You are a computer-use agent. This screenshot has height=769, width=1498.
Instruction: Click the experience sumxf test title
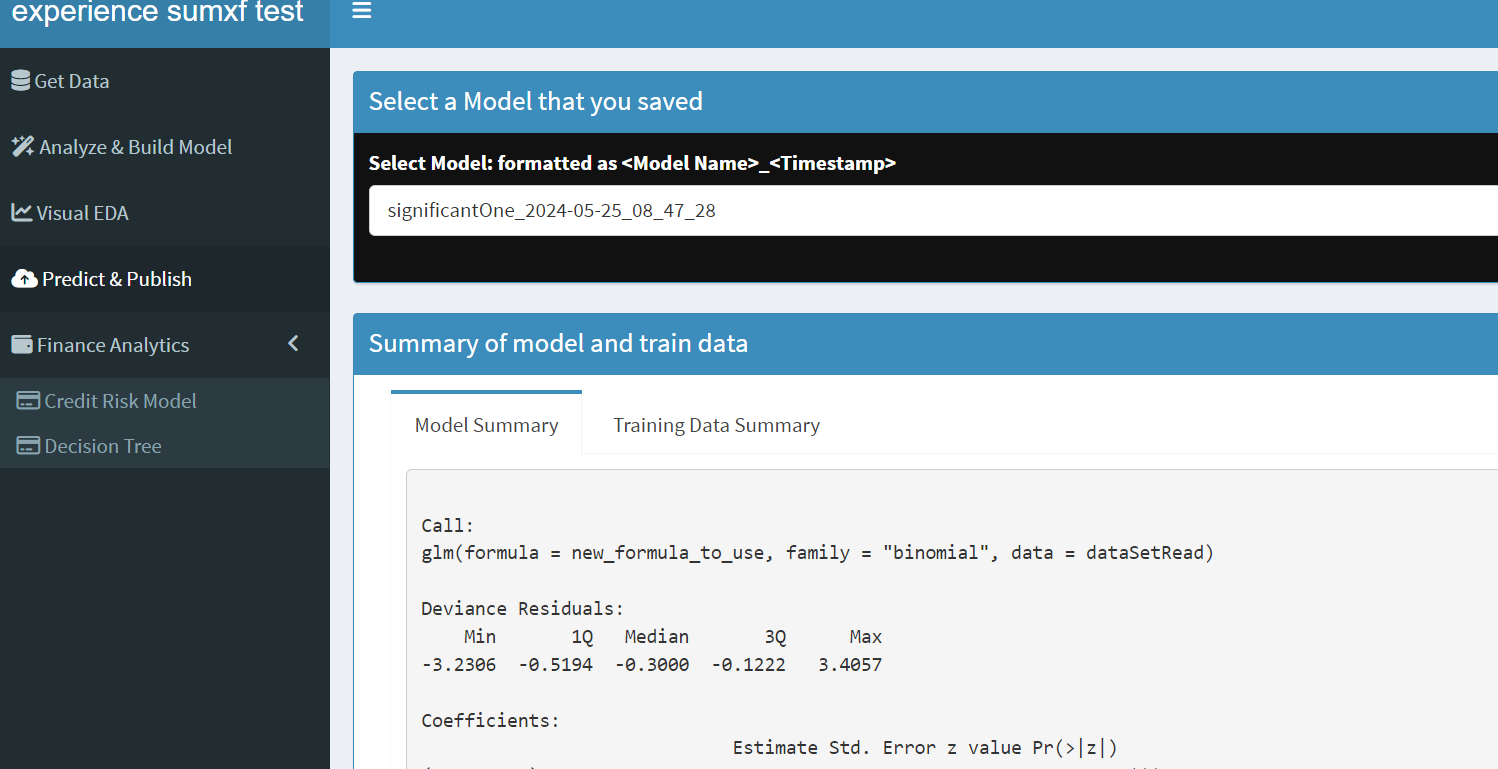pyautogui.click(x=158, y=12)
